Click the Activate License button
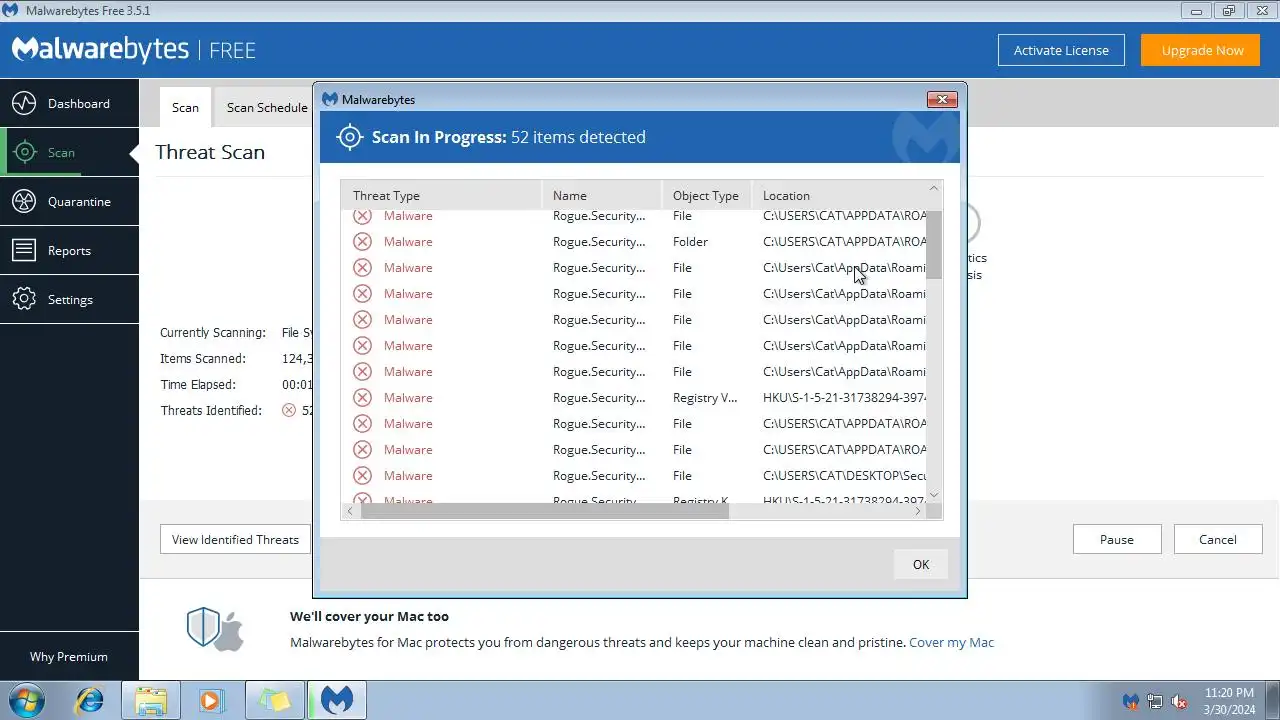1280x720 pixels. [1061, 50]
